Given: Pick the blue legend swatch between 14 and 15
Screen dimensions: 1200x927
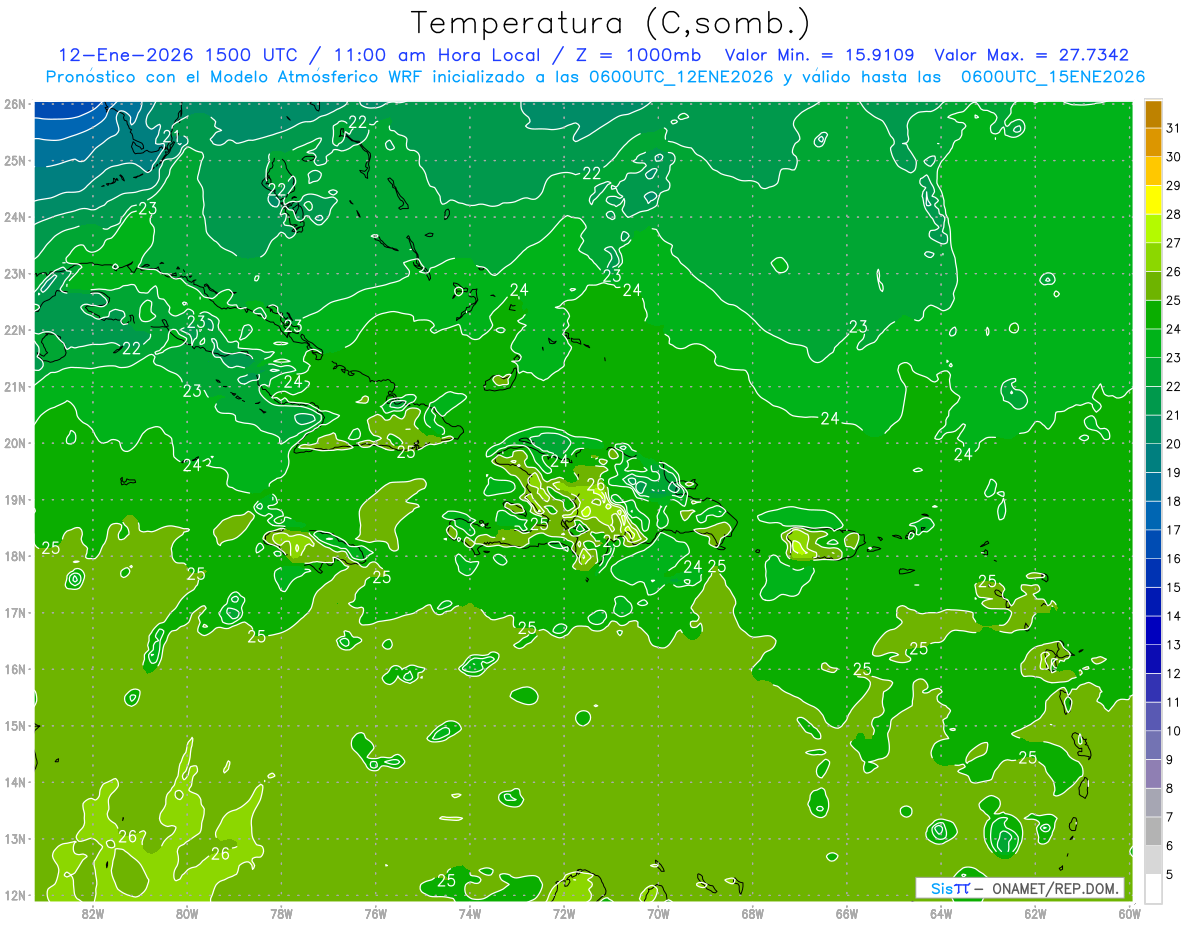Looking at the screenshot, I should click(x=1153, y=602).
